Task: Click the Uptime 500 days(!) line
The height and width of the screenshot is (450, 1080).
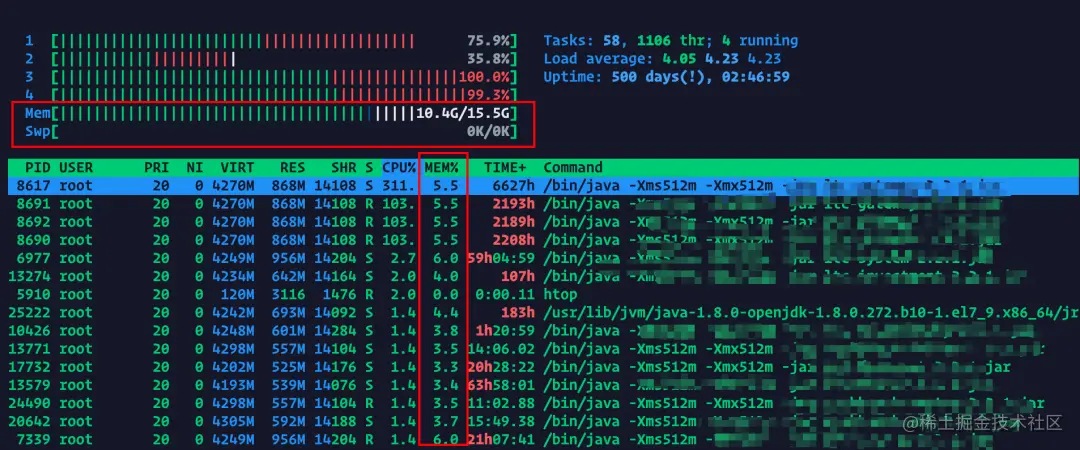Action: click(667, 76)
